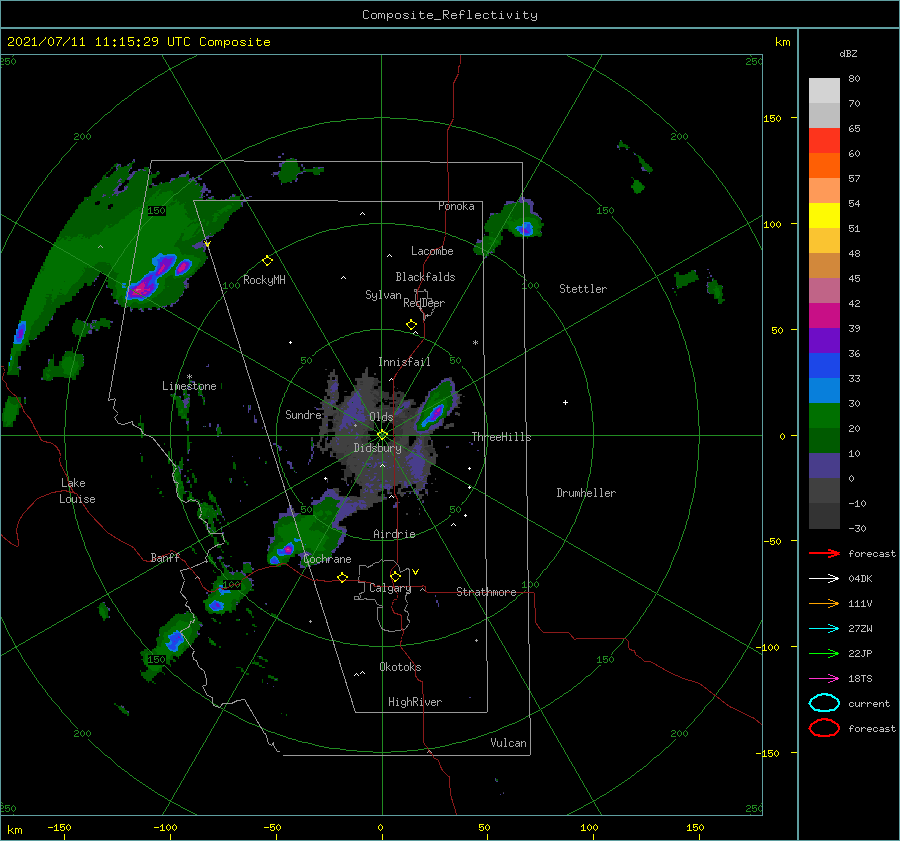Click the Vulcan label
This screenshot has width=900, height=841.
point(508,743)
